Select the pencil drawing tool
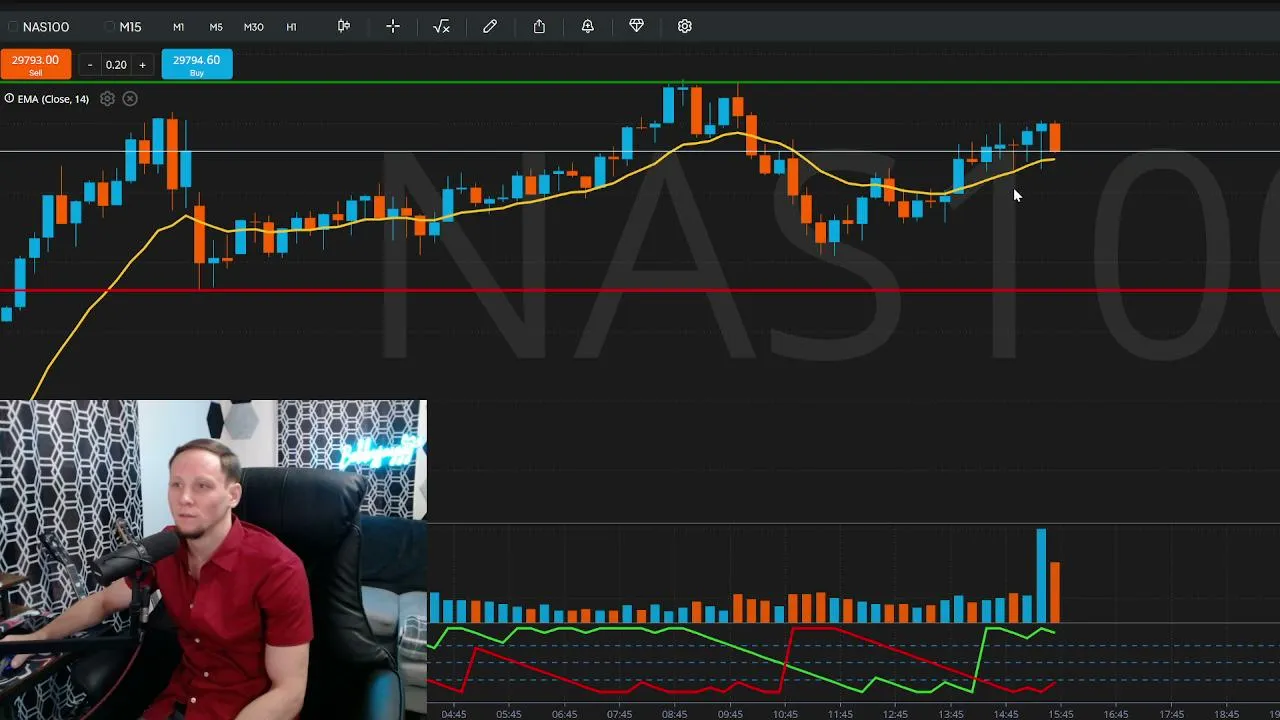Screen dimensions: 1280x720 [490, 26]
